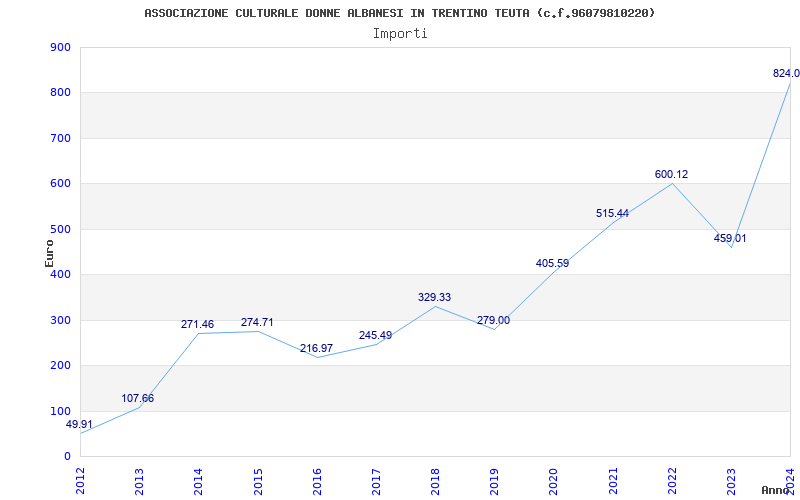Click the 2014 year label
800x500 pixels.
pyautogui.click(x=199, y=481)
